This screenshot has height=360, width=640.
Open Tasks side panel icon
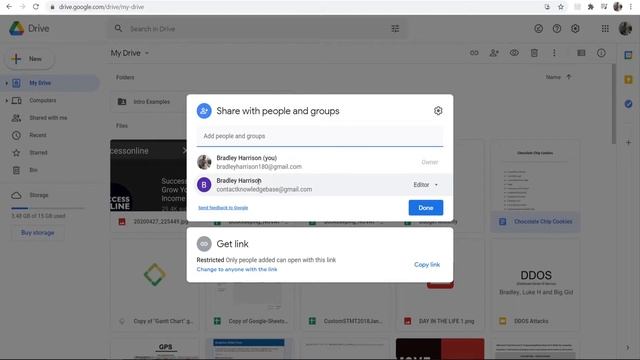click(x=629, y=104)
